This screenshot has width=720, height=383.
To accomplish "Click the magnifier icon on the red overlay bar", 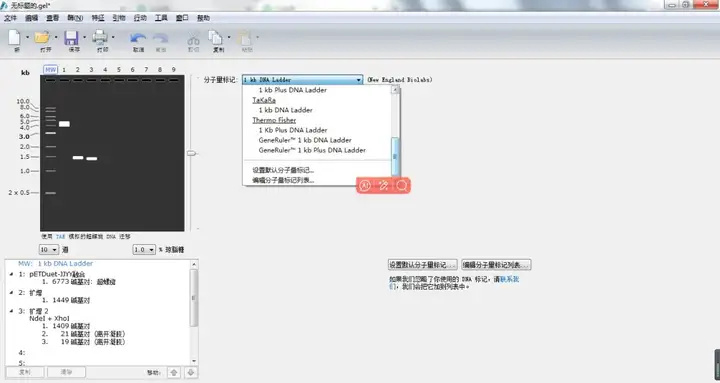I will pos(402,186).
